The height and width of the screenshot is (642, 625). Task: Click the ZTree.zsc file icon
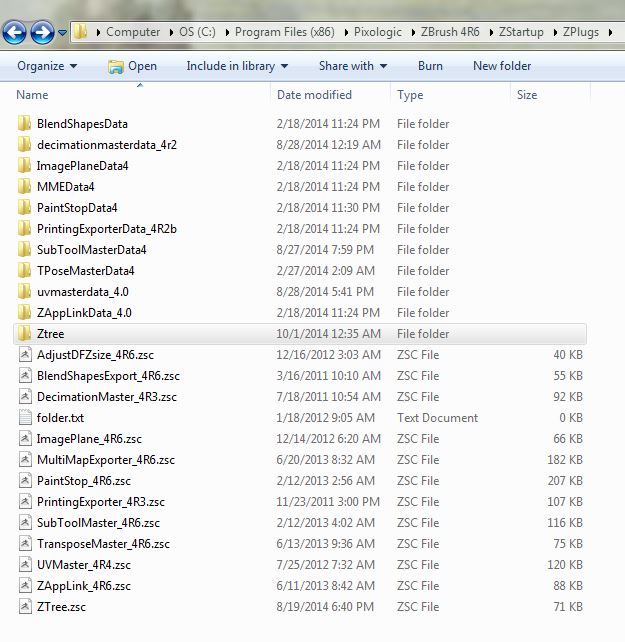click(x=25, y=606)
